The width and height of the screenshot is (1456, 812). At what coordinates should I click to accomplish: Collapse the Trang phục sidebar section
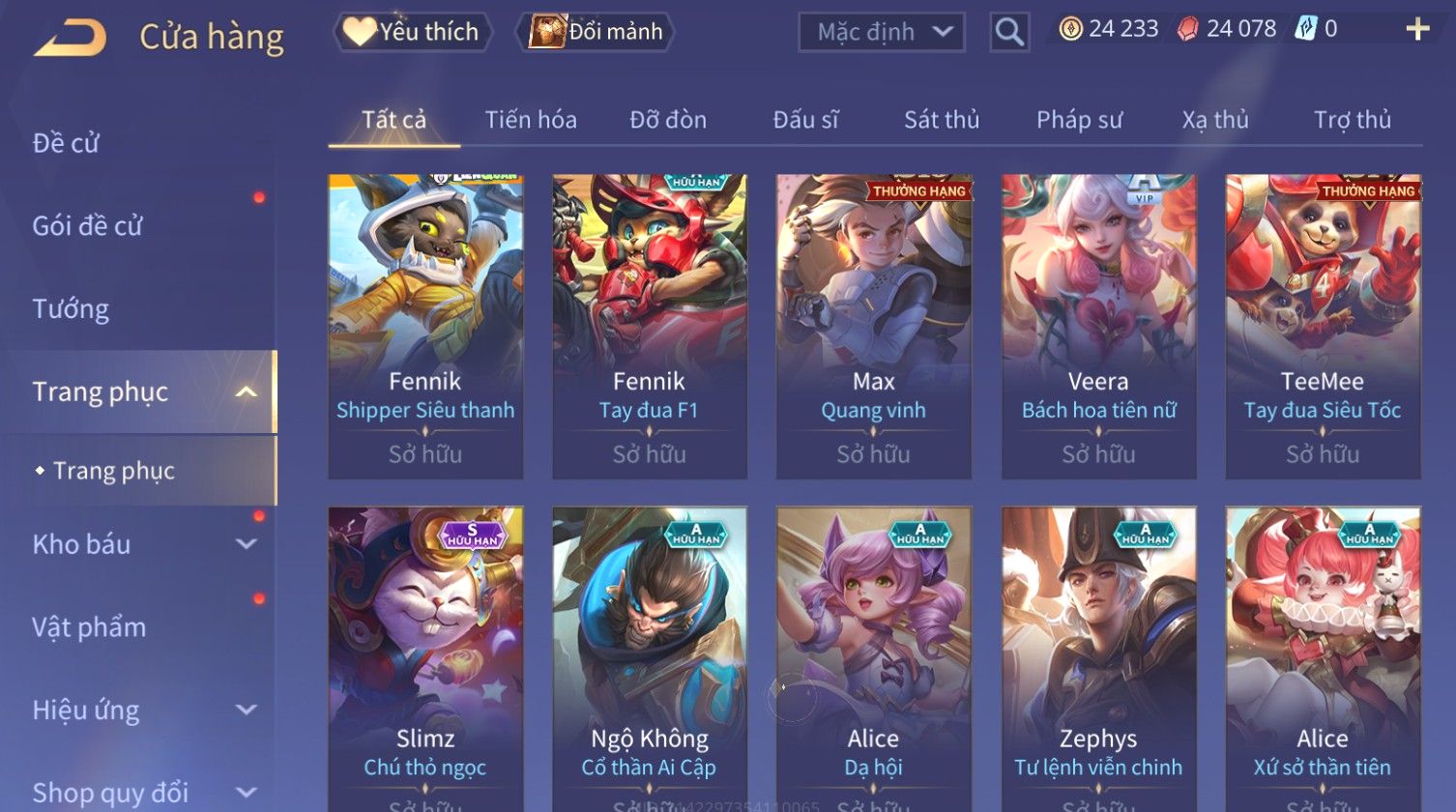[x=247, y=391]
